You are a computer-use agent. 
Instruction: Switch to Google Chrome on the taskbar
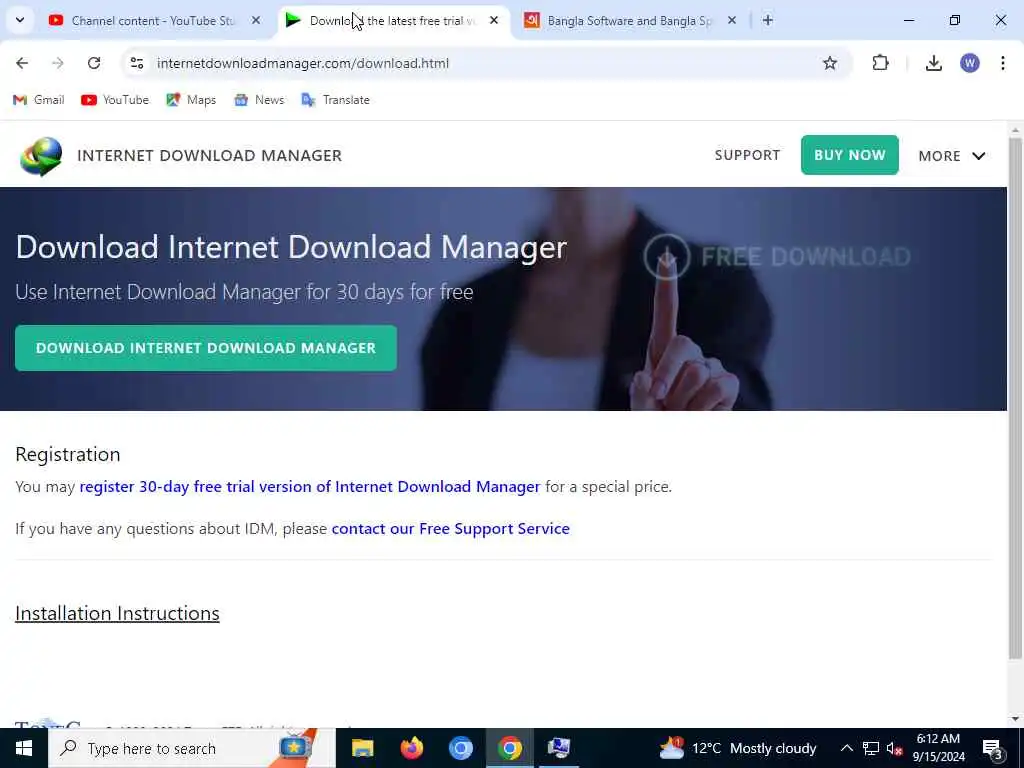[509, 748]
